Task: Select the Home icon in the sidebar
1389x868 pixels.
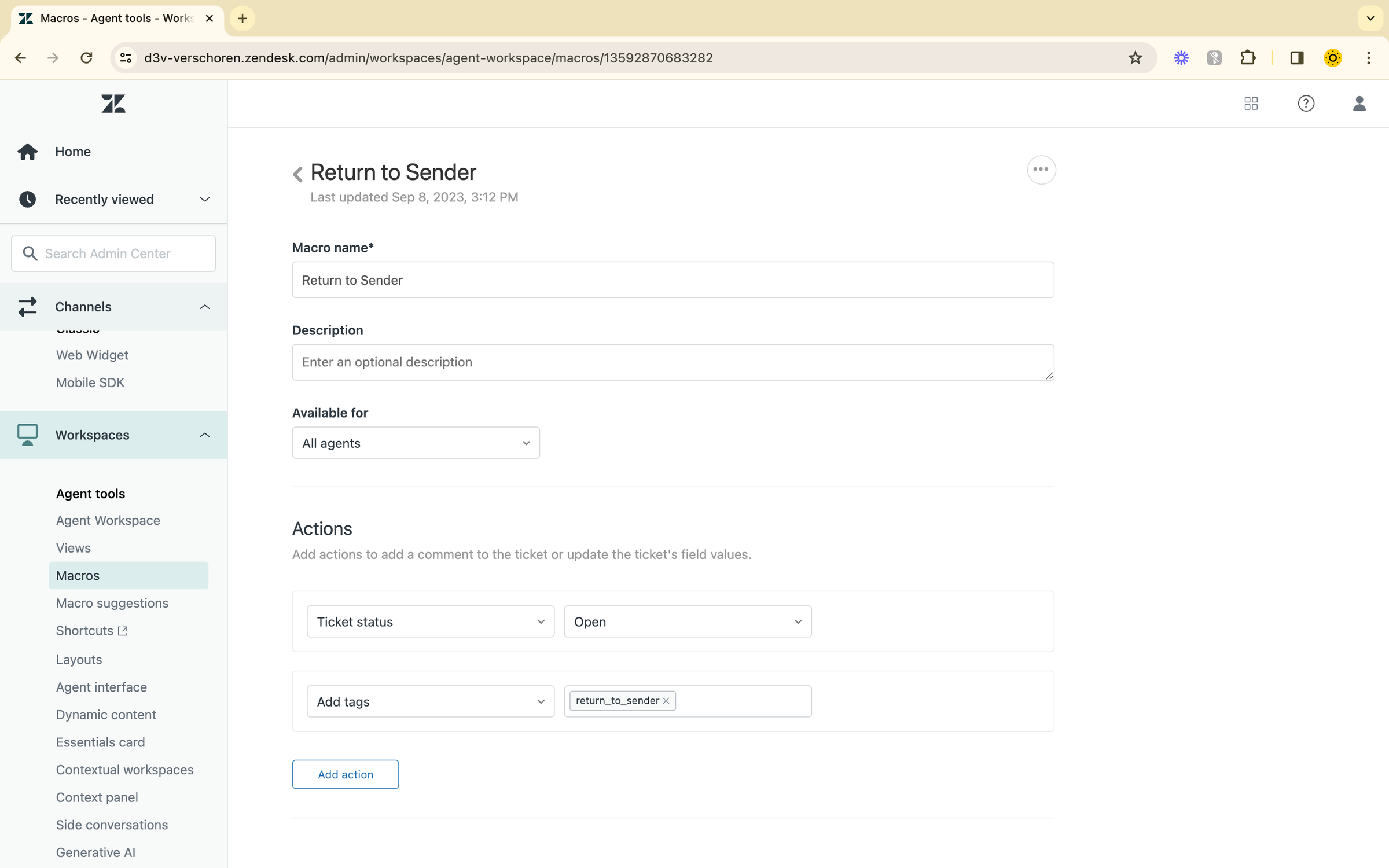Action: pos(27,151)
